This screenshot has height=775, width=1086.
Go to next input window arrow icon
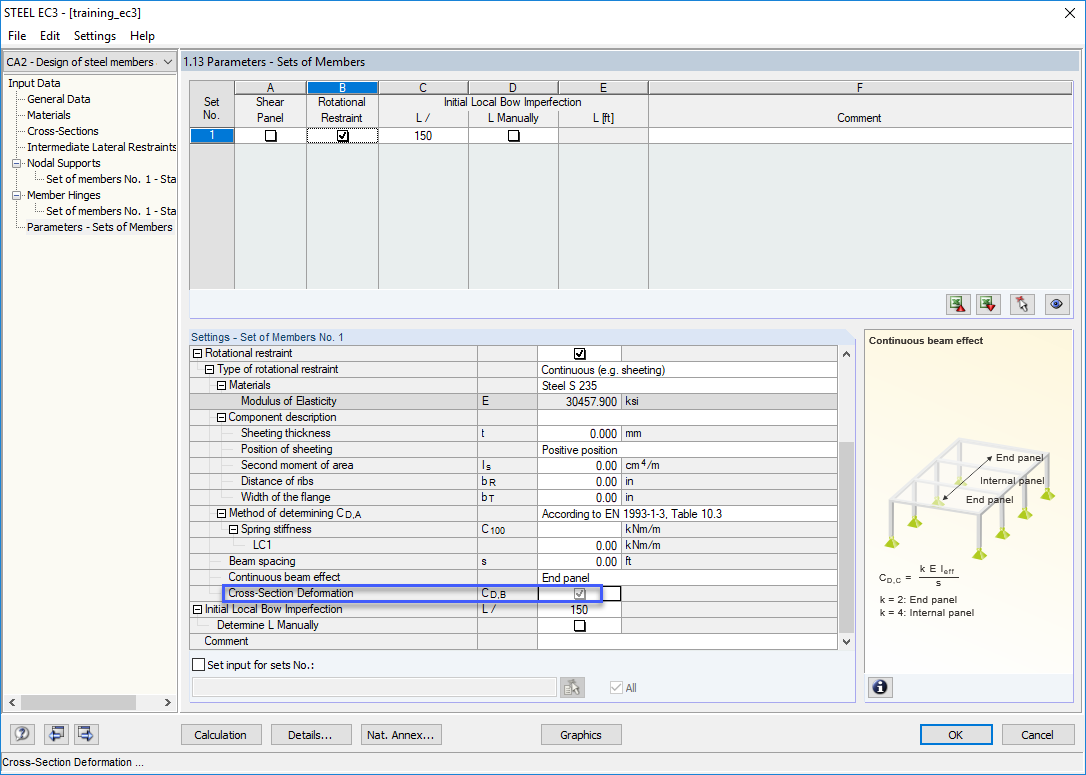[x=86, y=735]
